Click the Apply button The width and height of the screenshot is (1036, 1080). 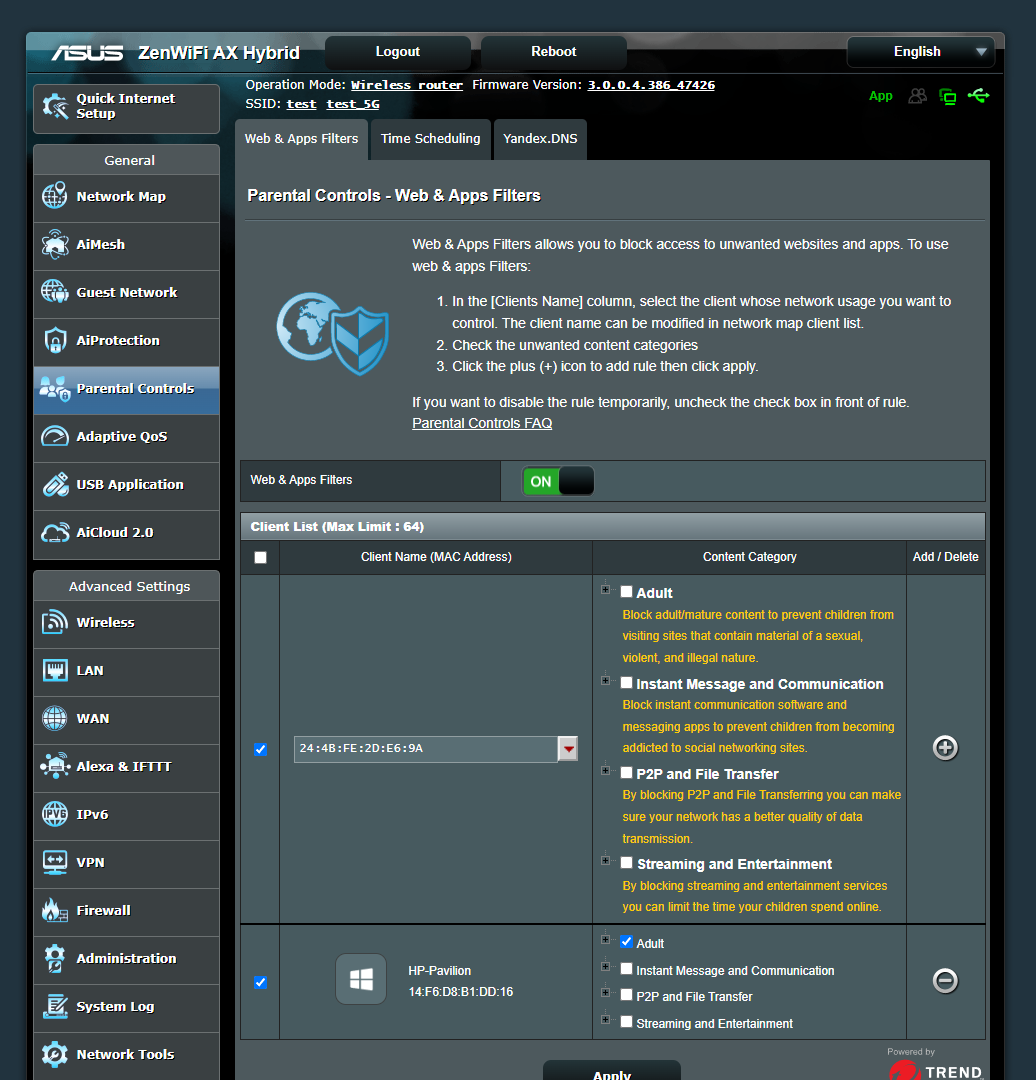(x=611, y=1073)
